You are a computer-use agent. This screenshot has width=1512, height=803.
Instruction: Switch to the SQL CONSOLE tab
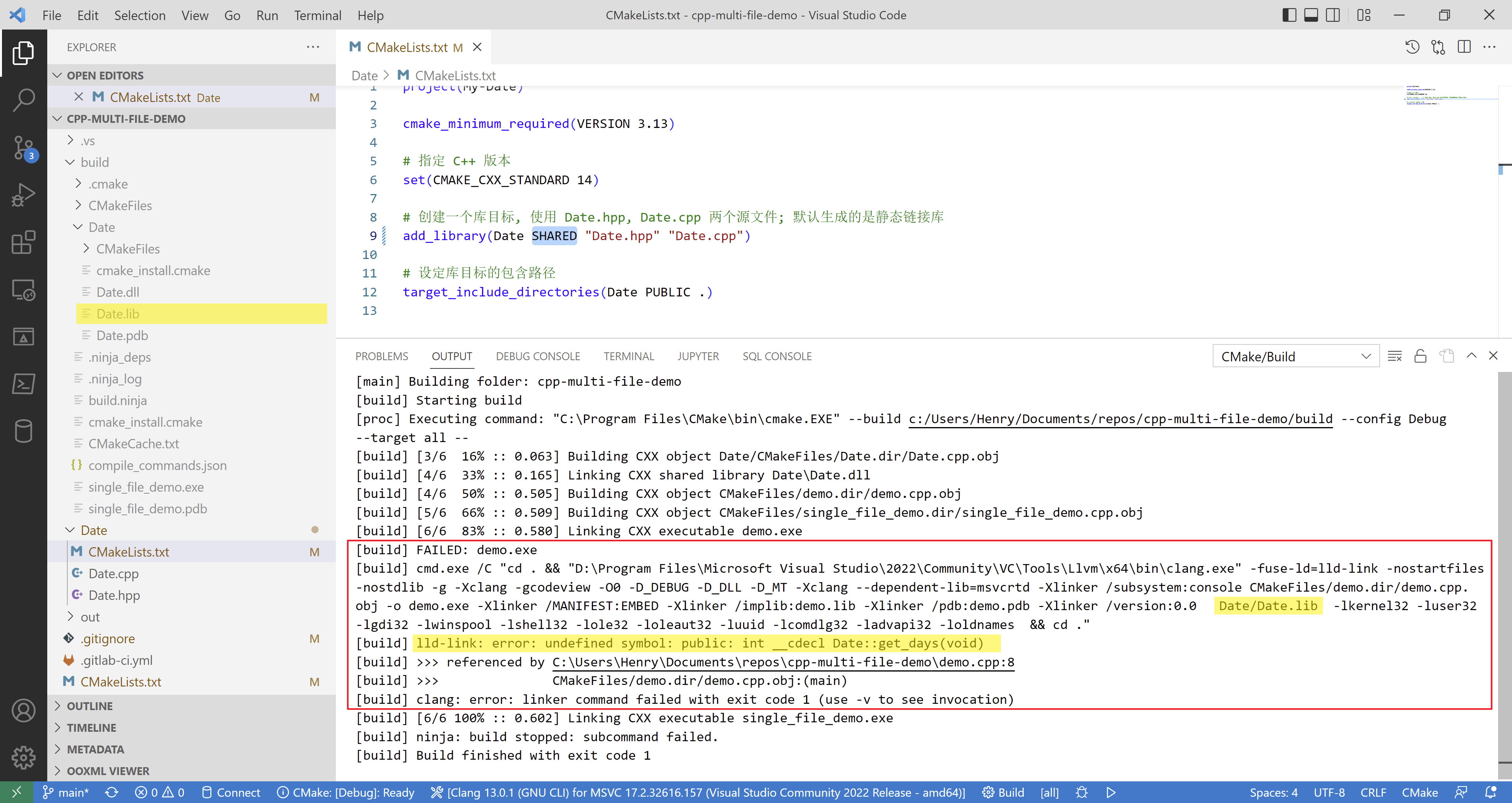(777, 356)
